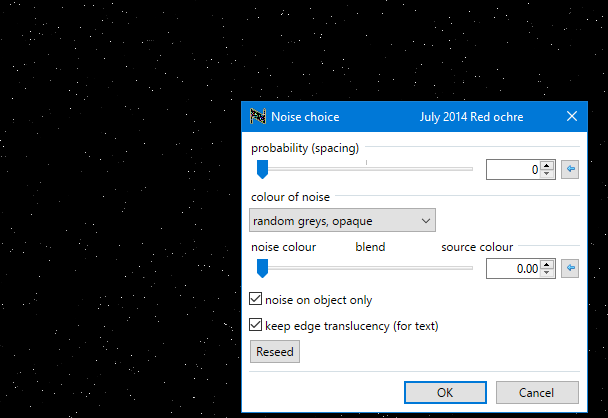Open the 'random greys, opaque' colour dropdown
The height and width of the screenshot is (418, 608).
pyautogui.click(x=342, y=220)
